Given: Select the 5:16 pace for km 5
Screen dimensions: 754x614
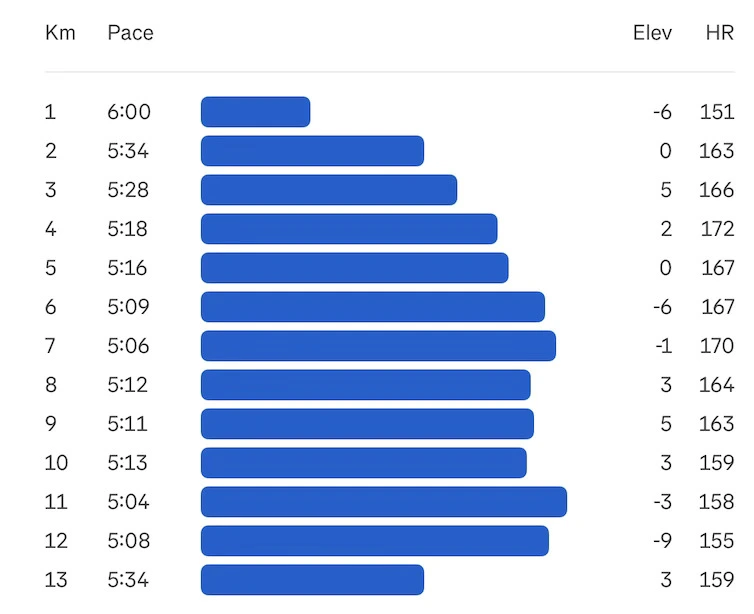Looking at the screenshot, I should pos(127,268).
